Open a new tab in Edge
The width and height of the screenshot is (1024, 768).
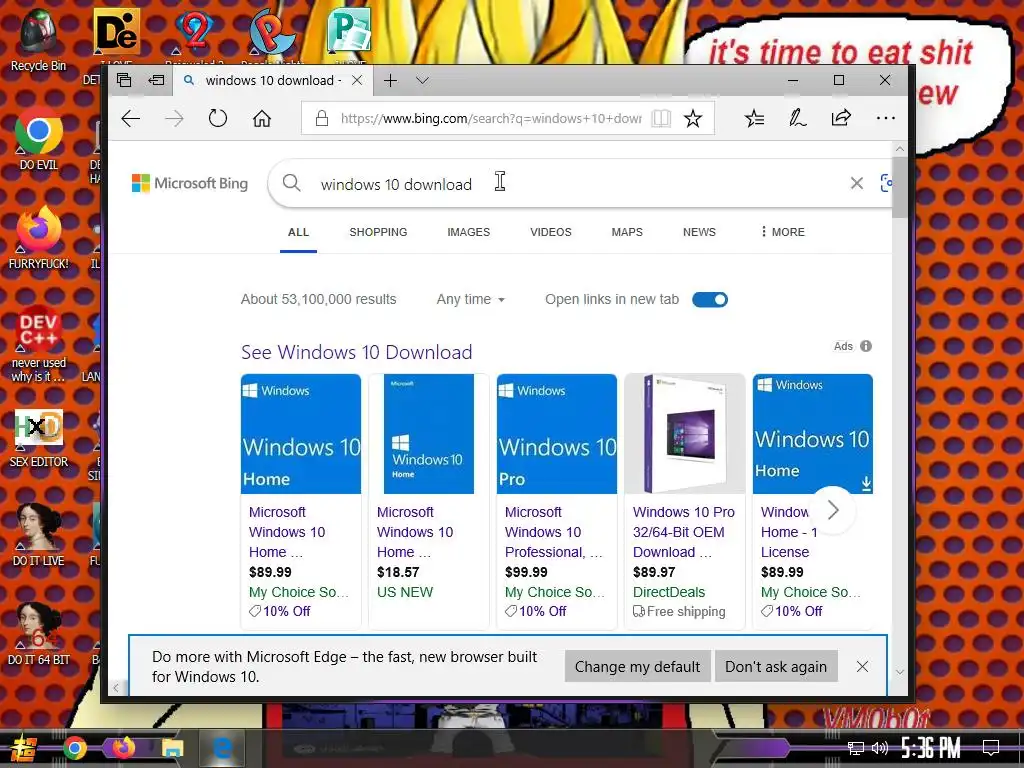click(391, 80)
